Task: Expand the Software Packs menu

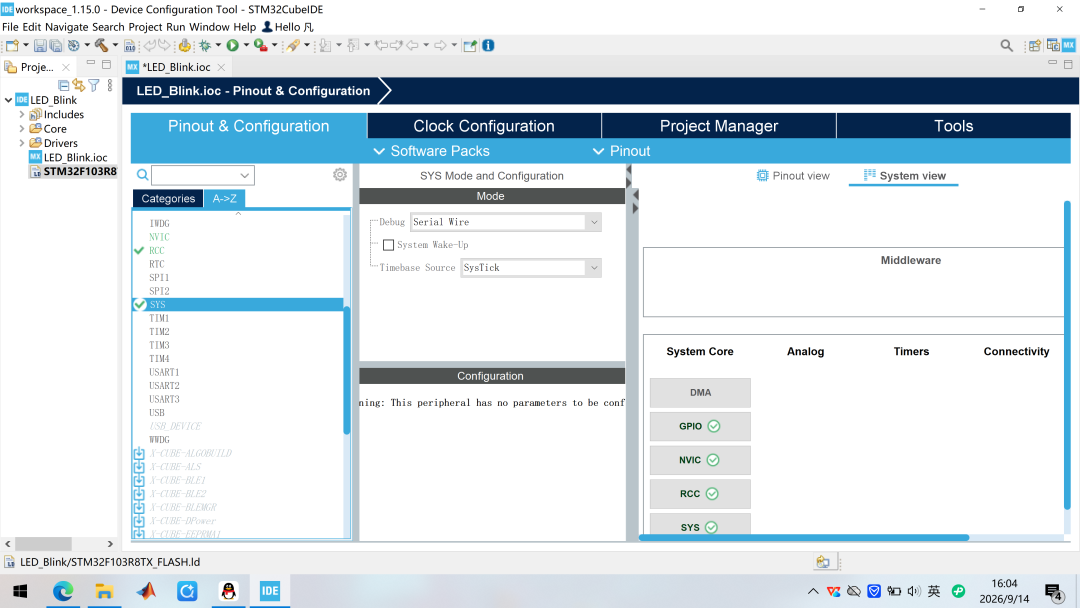Action: [x=432, y=151]
